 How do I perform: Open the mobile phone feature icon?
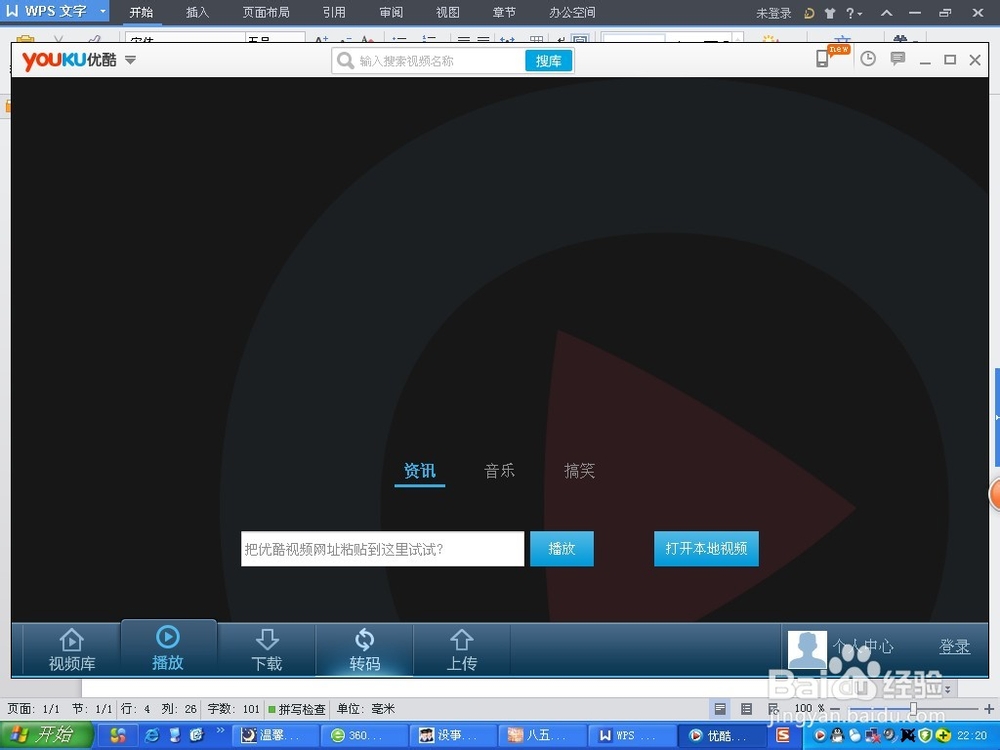pyautogui.click(x=823, y=59)
